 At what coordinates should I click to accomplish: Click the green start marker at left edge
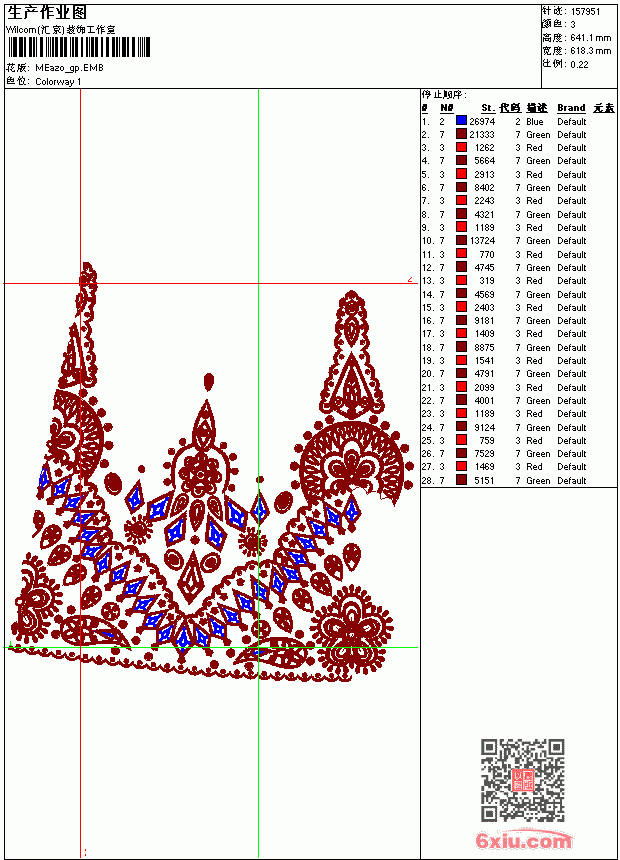point(11,645)
